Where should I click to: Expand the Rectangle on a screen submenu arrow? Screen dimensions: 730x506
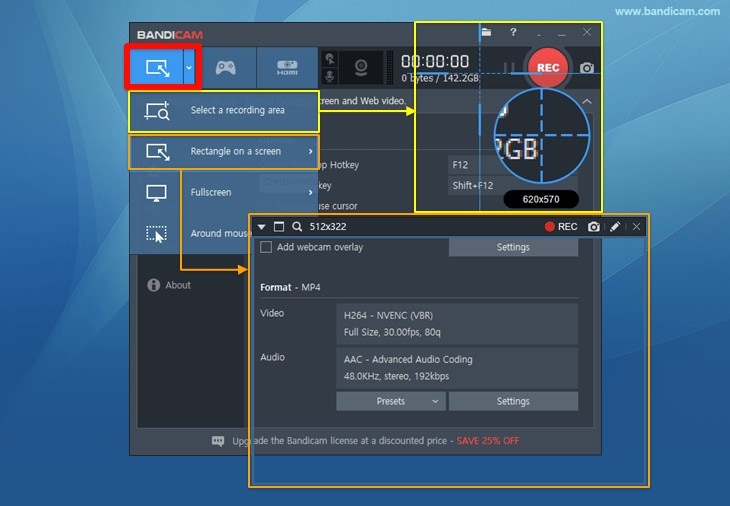311,151
